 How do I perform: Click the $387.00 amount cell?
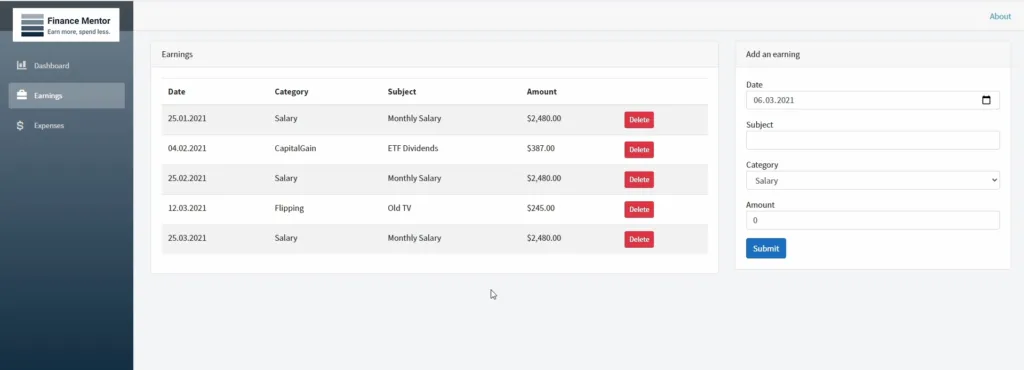coord(541,149)
